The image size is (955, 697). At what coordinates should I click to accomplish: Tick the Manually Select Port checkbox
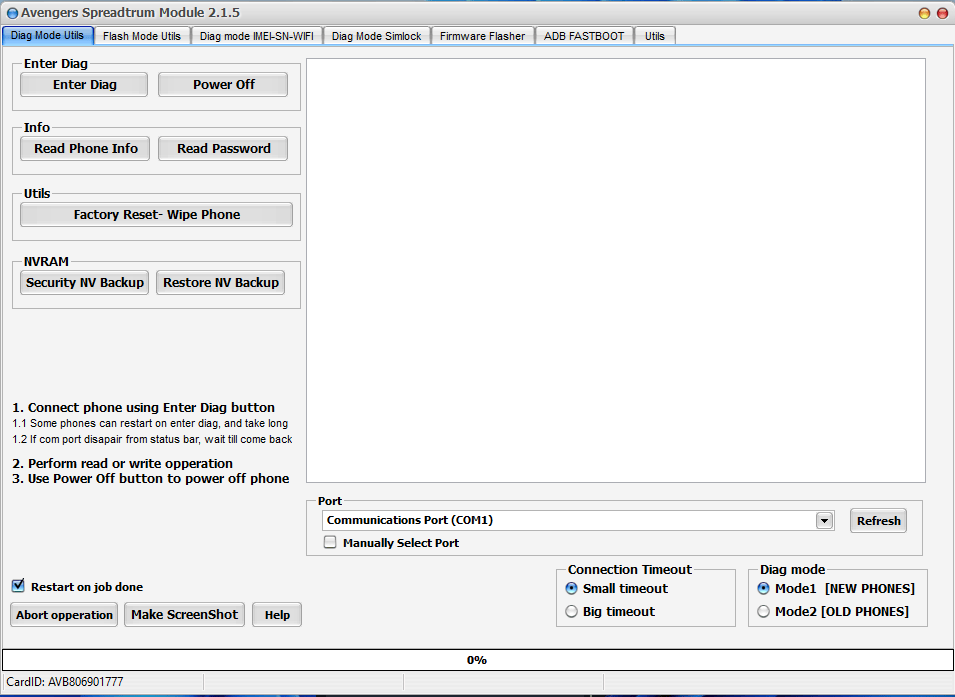tap(330, 543)
